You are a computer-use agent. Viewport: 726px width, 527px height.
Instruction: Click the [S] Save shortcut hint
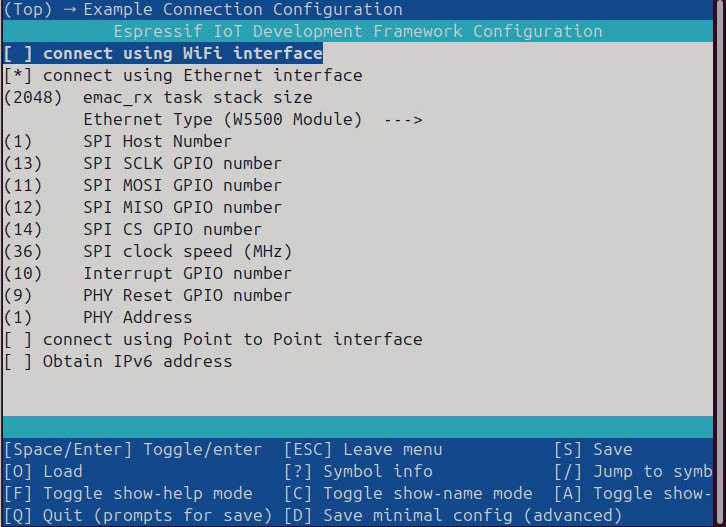point(594,450)
